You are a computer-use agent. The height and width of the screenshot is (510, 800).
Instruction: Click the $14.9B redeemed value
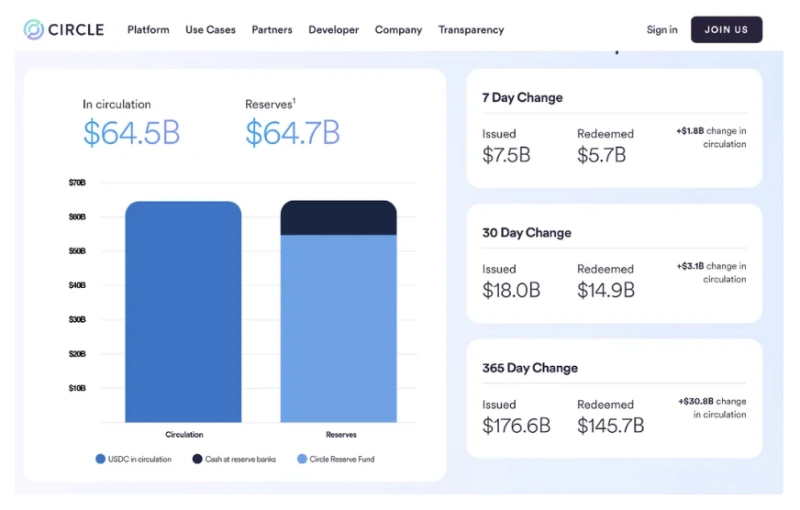click(606, 290)
